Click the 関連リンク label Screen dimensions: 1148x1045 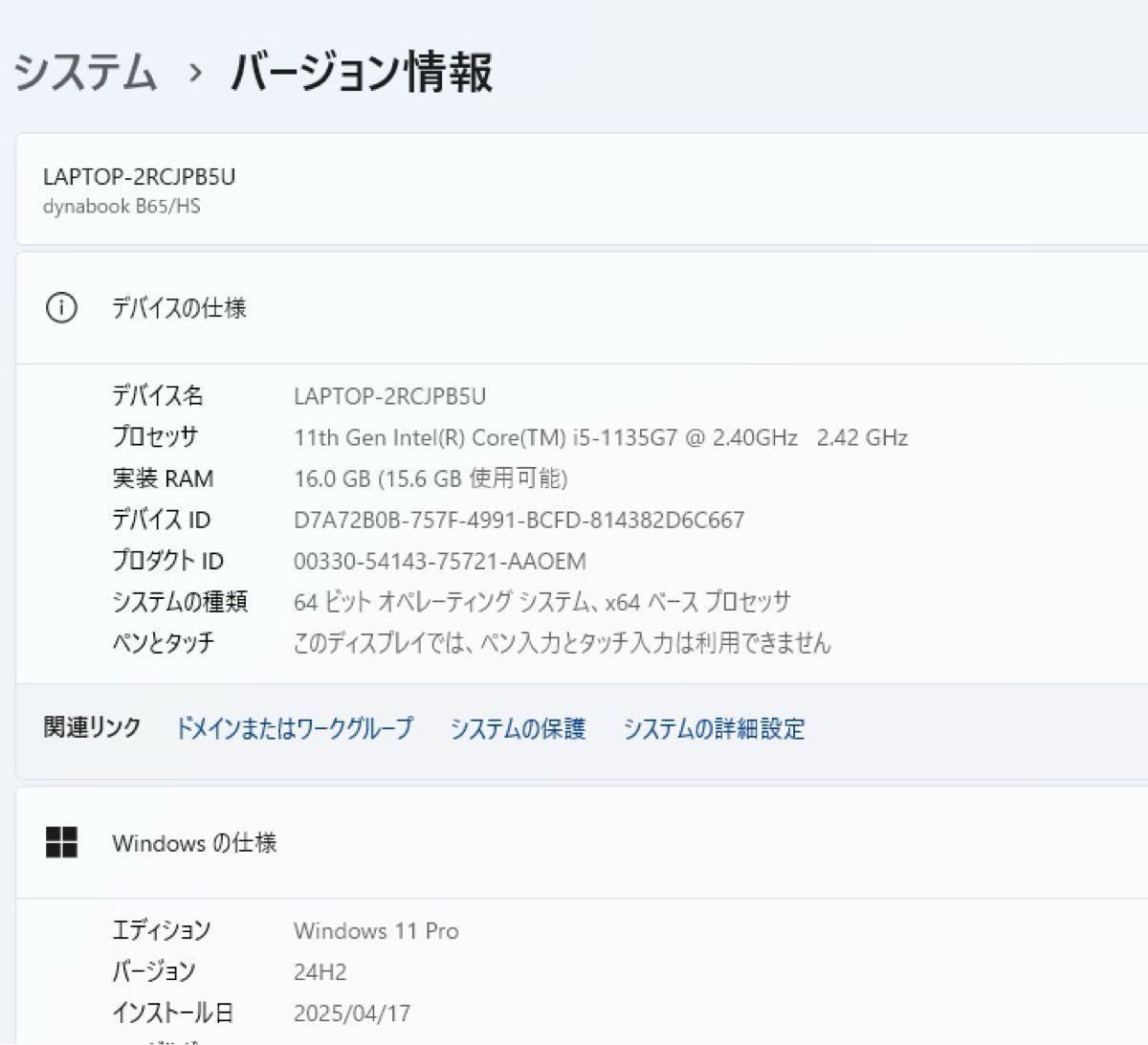click(92, 727)
